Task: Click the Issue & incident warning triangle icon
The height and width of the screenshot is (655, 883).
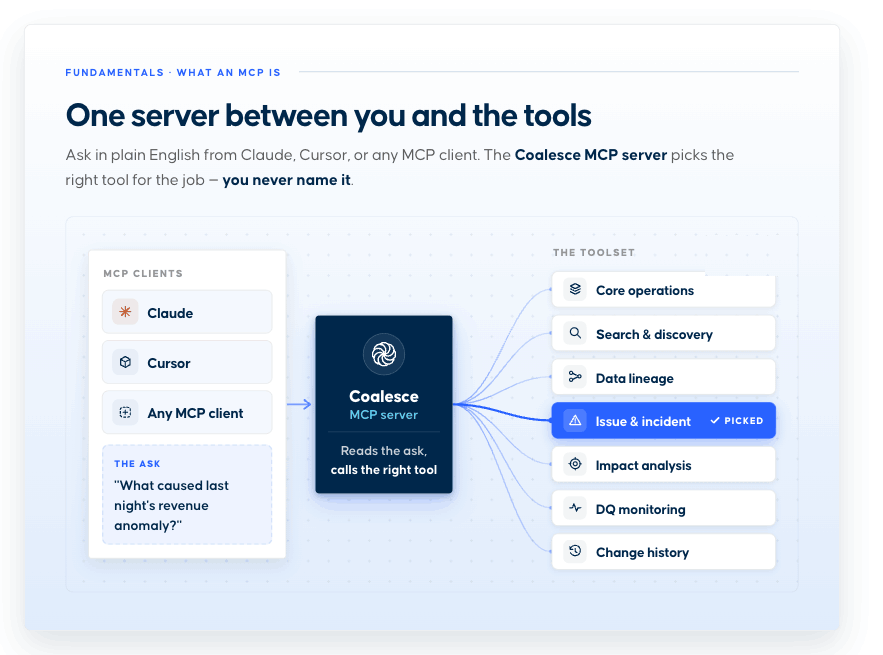Action: pyautogui.click(x=575, y=421)
